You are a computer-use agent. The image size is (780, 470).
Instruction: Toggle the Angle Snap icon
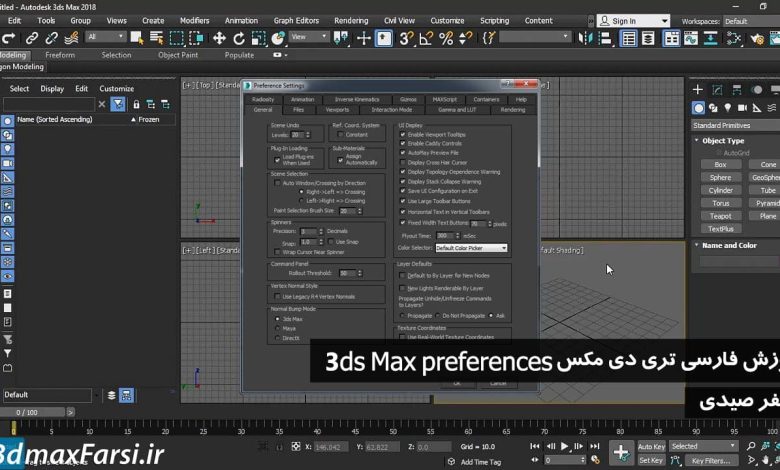[426, 38]
